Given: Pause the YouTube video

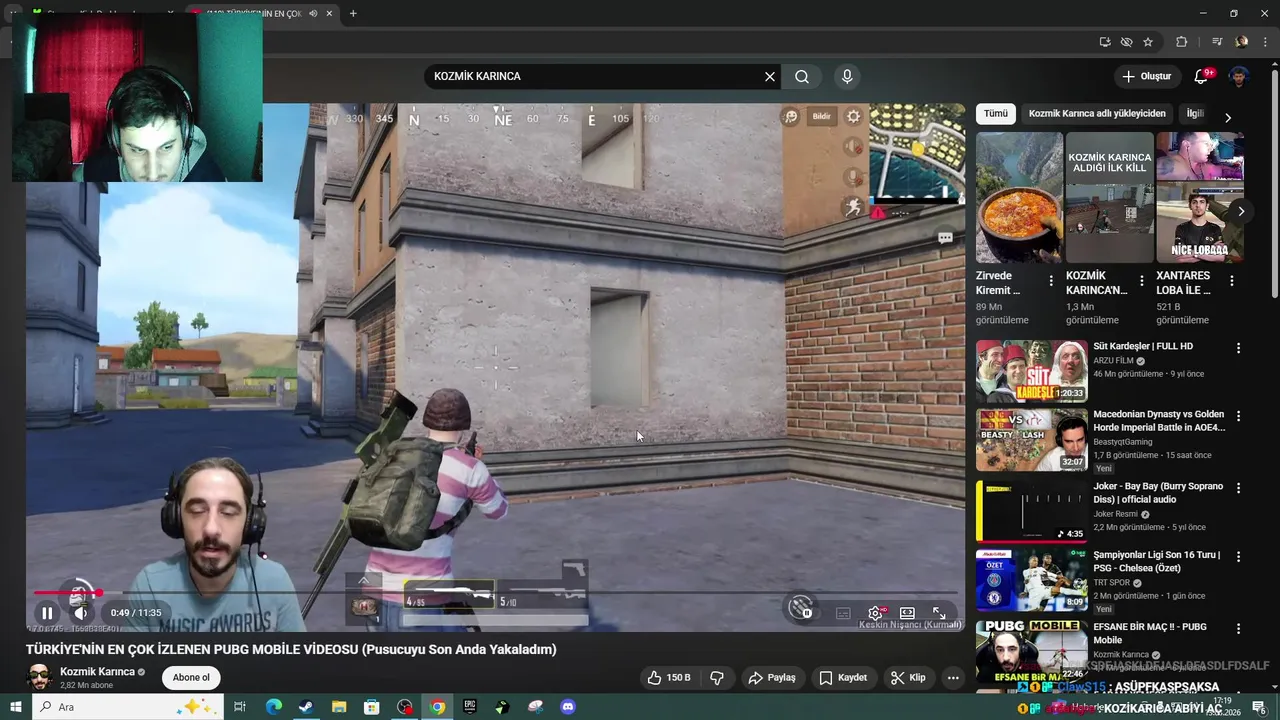Looking at the screenshot, I should (47, 613).
